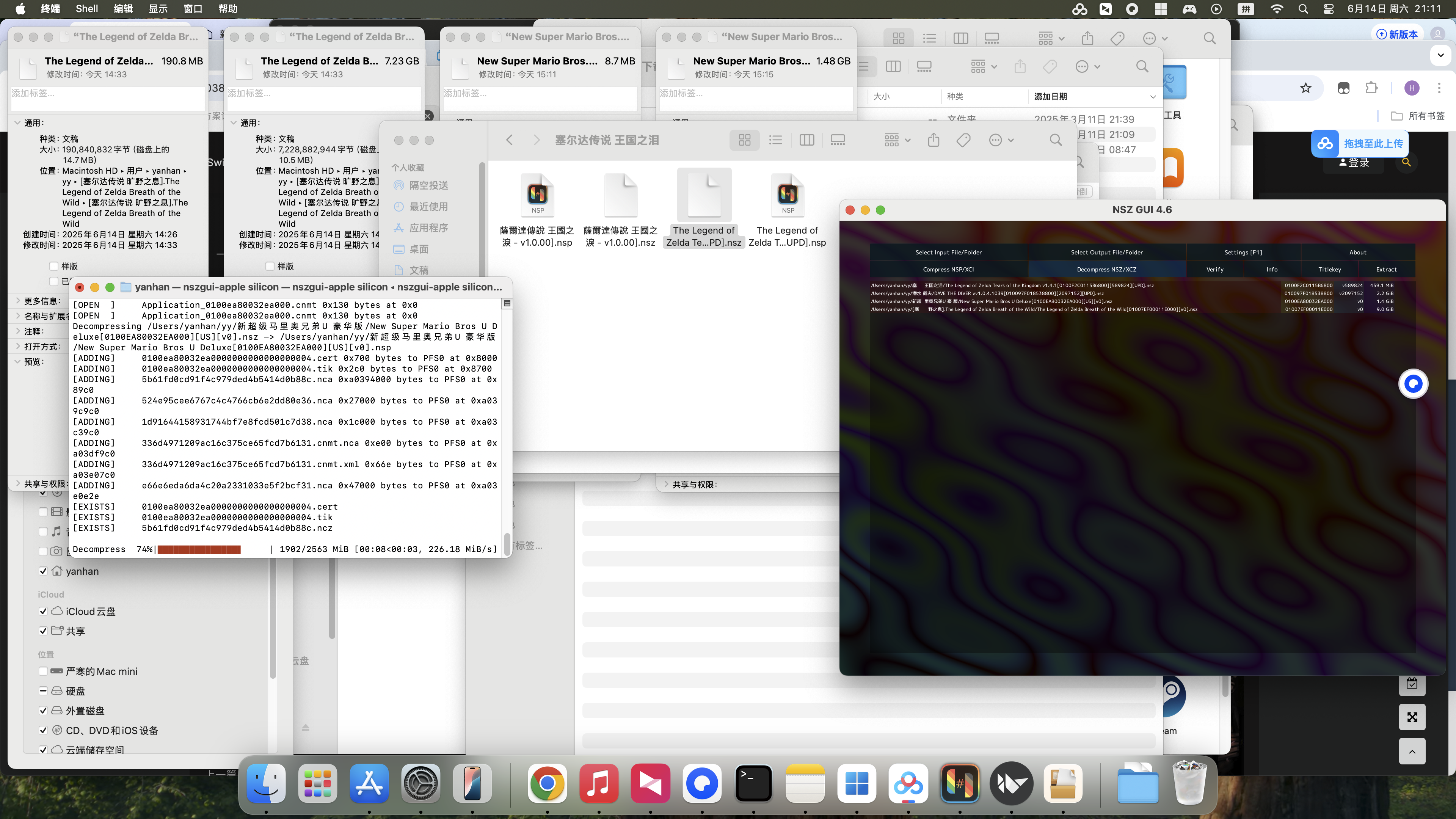This screenshot has width=1456, height=819.
Task: Open Finder from the Dock
Action: point(266,783)
